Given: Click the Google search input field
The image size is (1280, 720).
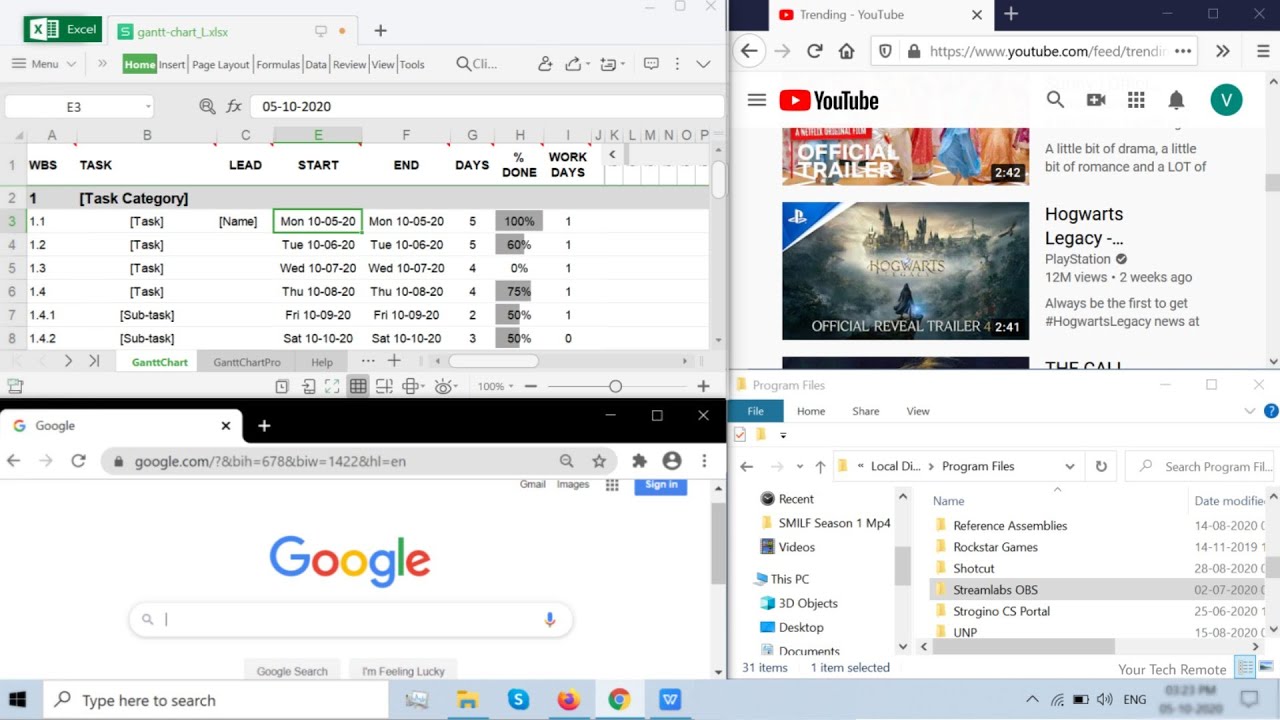Looking at the screenshot, I should coord(350,619).
